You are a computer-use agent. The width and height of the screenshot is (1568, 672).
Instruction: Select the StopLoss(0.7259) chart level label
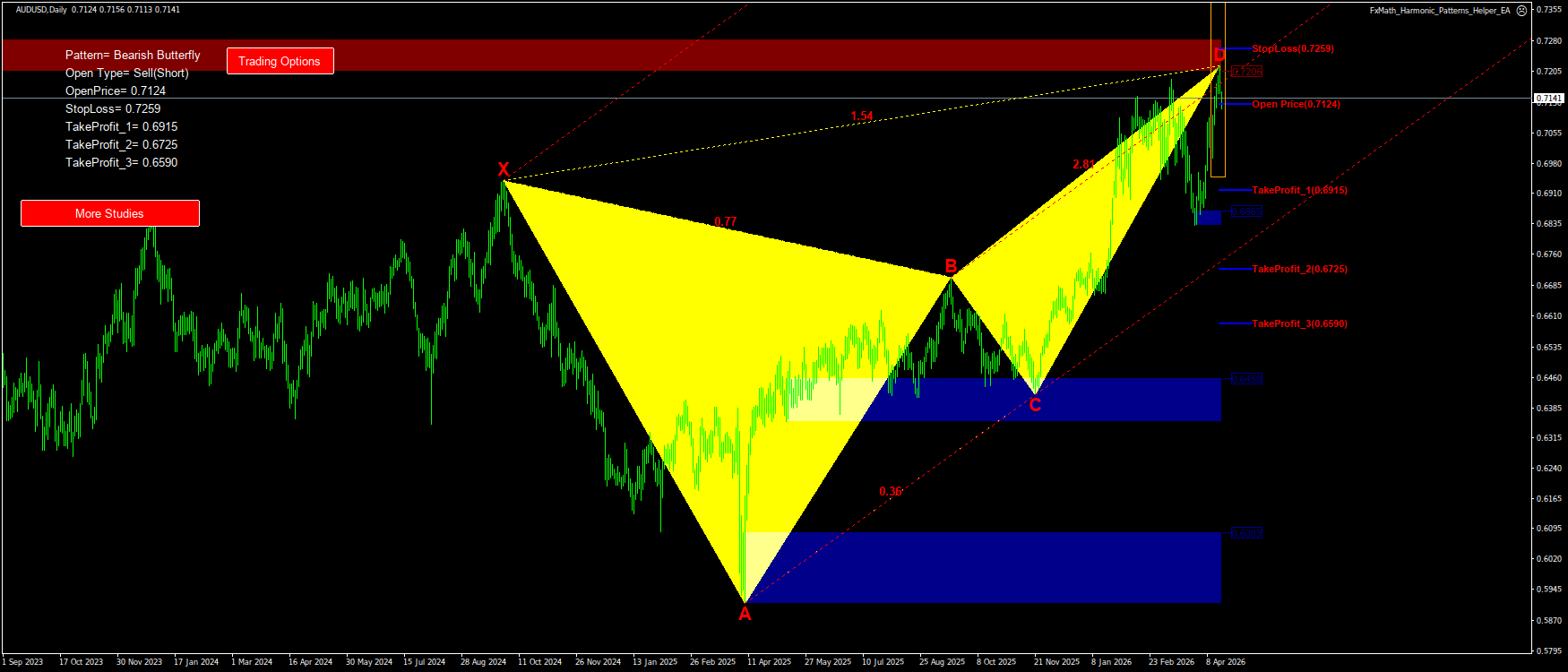pyautogui.click(x=1293, y=48)
